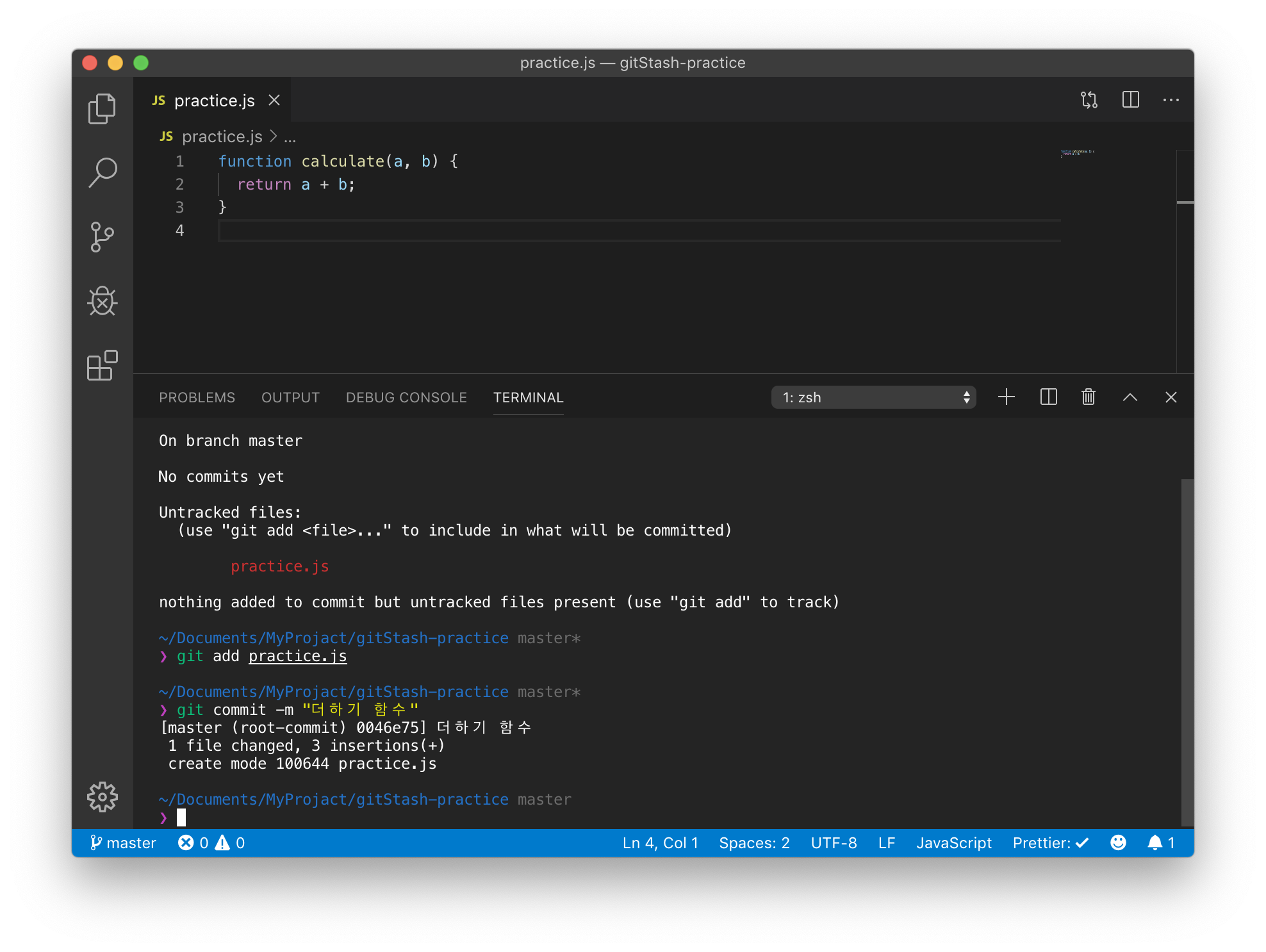Open the Explorer view in activity bar
This screenshot has width=1266, height=952.
[102, 109]
